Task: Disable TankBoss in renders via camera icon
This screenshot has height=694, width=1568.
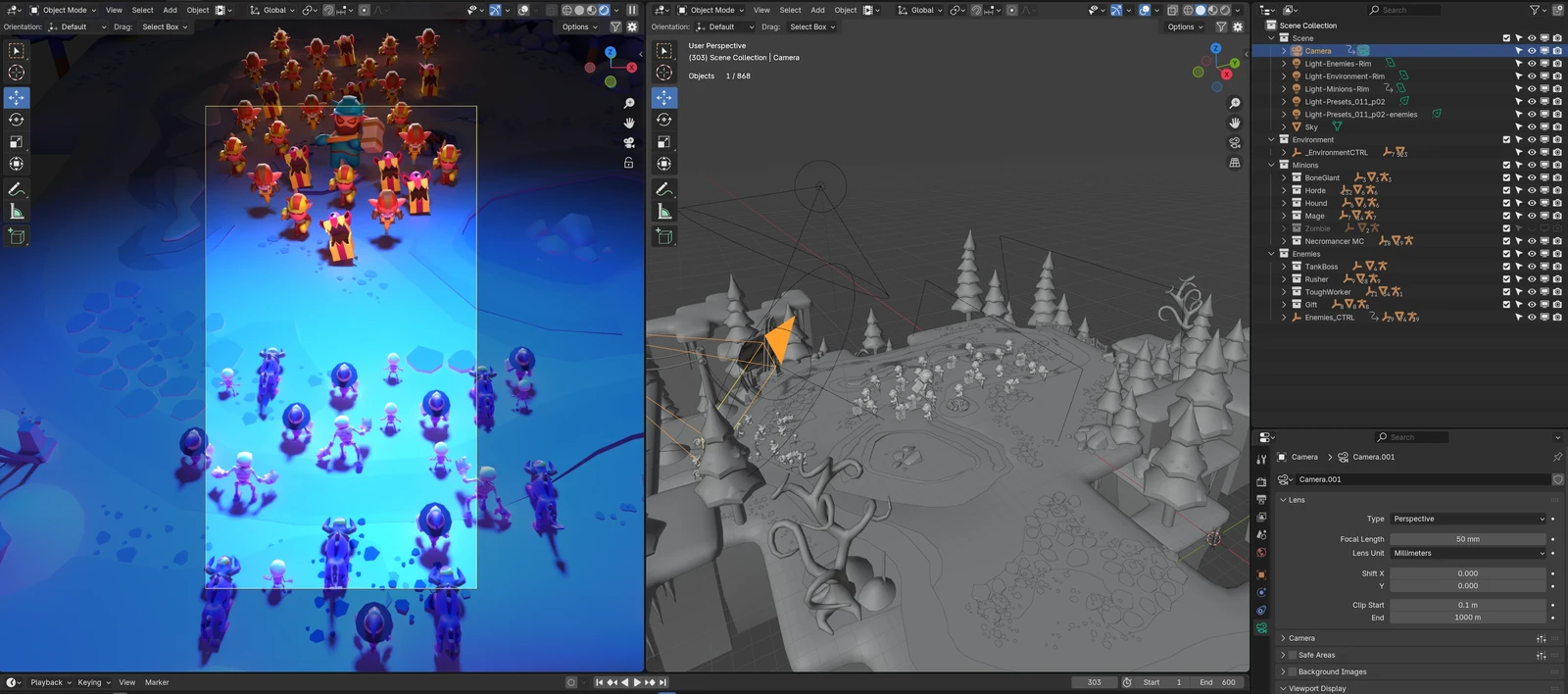Action: 1557,267
